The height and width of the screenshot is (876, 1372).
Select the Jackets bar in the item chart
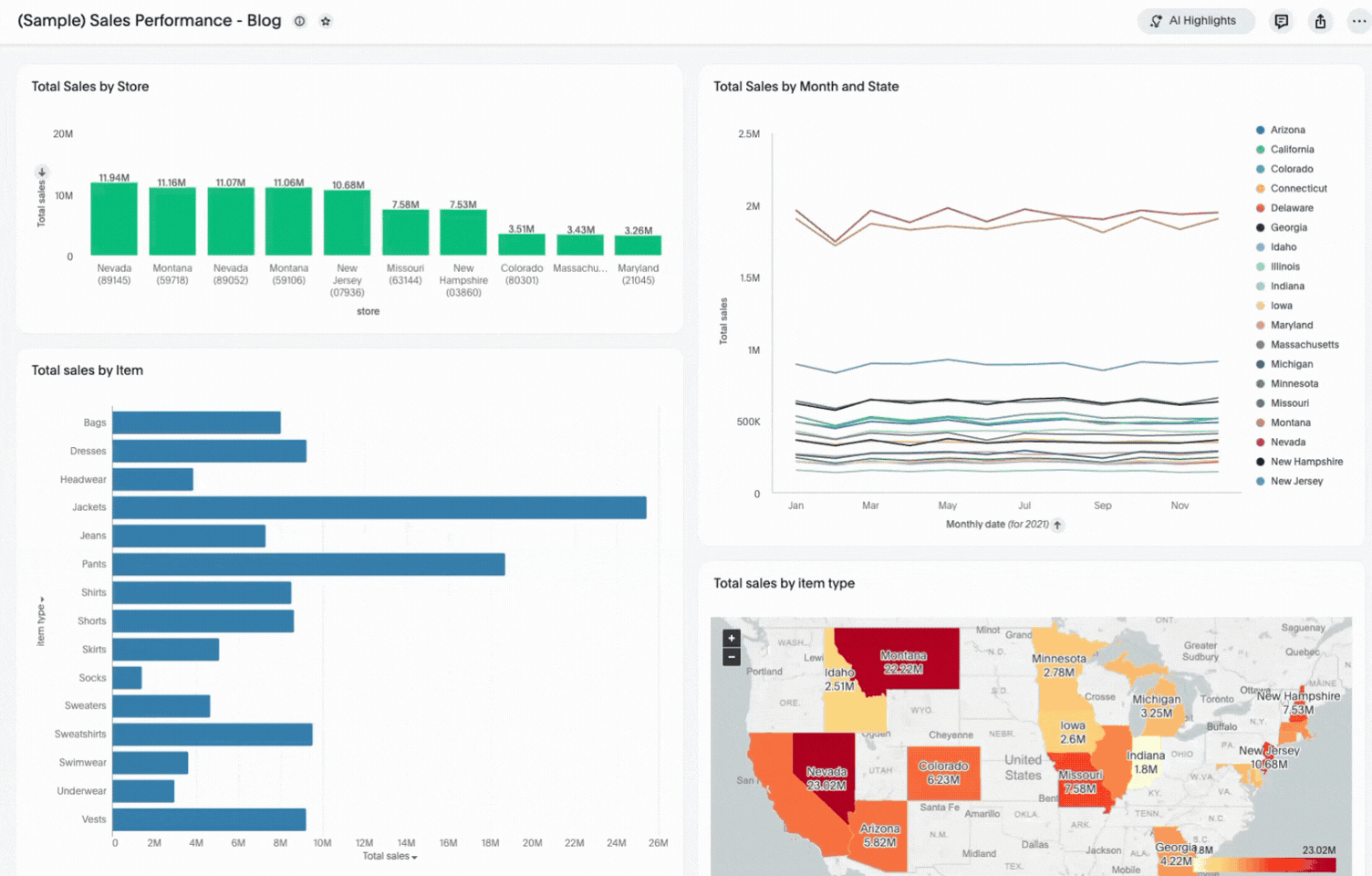click(x=379, y=507)
